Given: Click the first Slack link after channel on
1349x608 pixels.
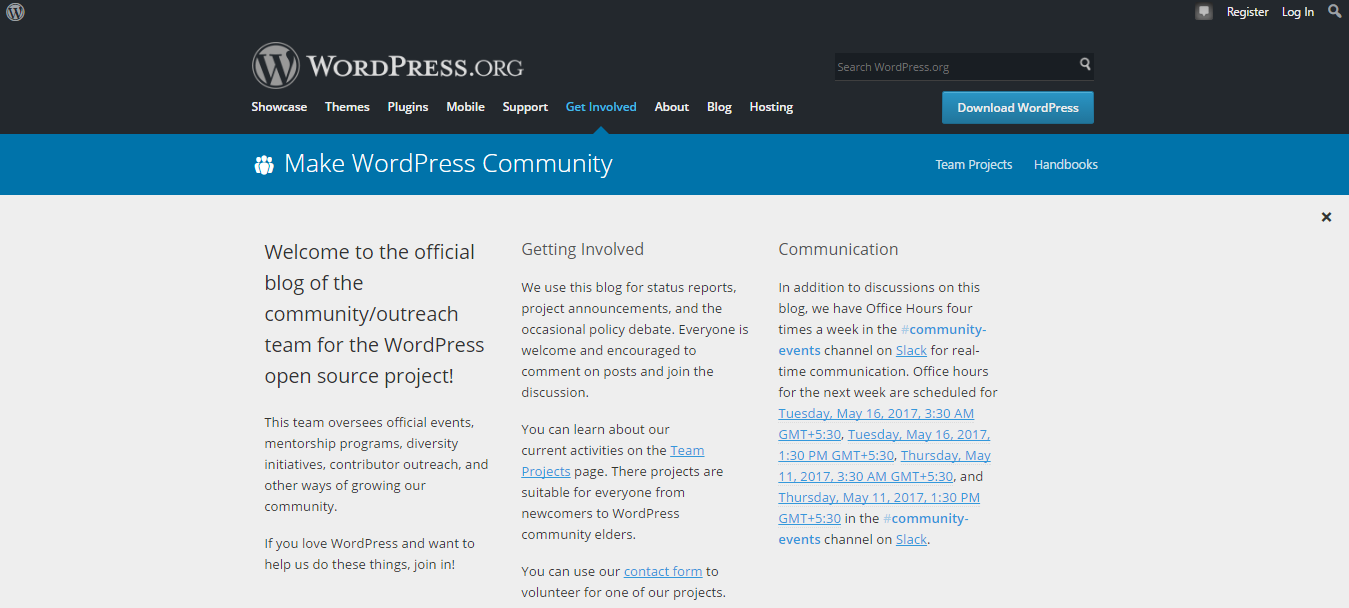Looking at the screenshot, I should coord(911,351).
